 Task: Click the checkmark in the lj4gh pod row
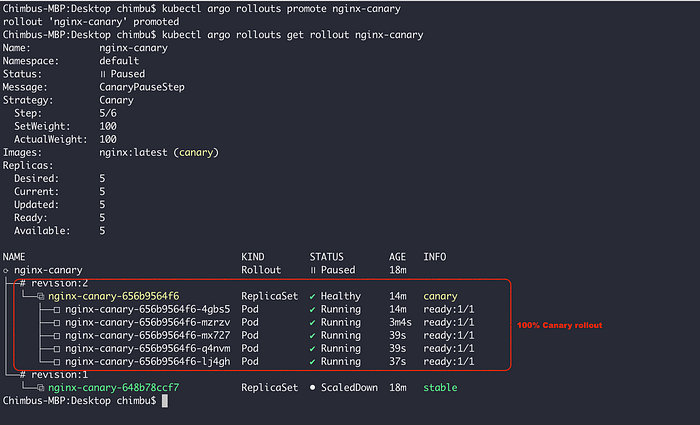(312, 362)
